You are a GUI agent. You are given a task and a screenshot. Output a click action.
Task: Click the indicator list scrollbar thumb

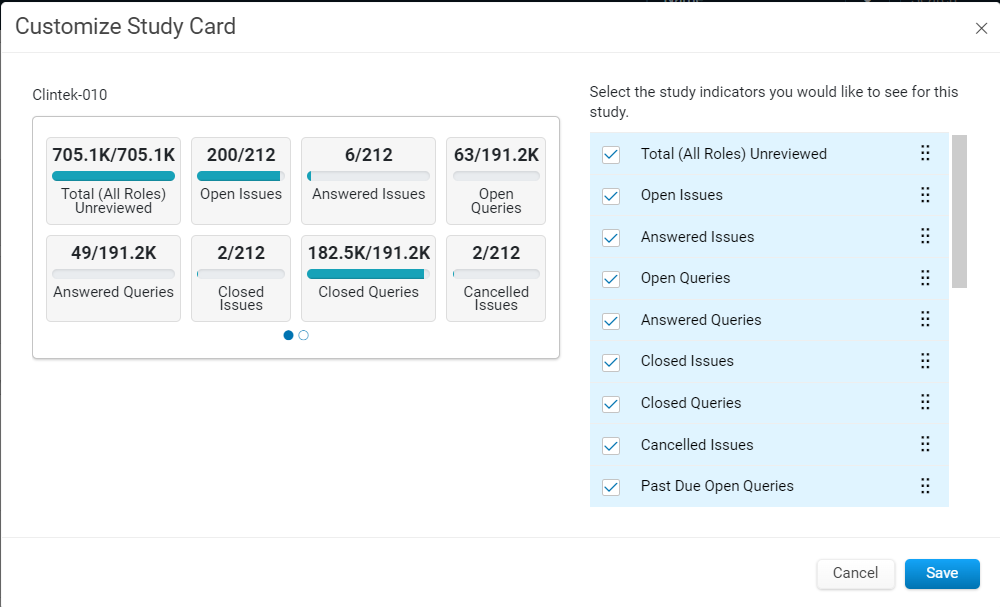coord(959,211)
